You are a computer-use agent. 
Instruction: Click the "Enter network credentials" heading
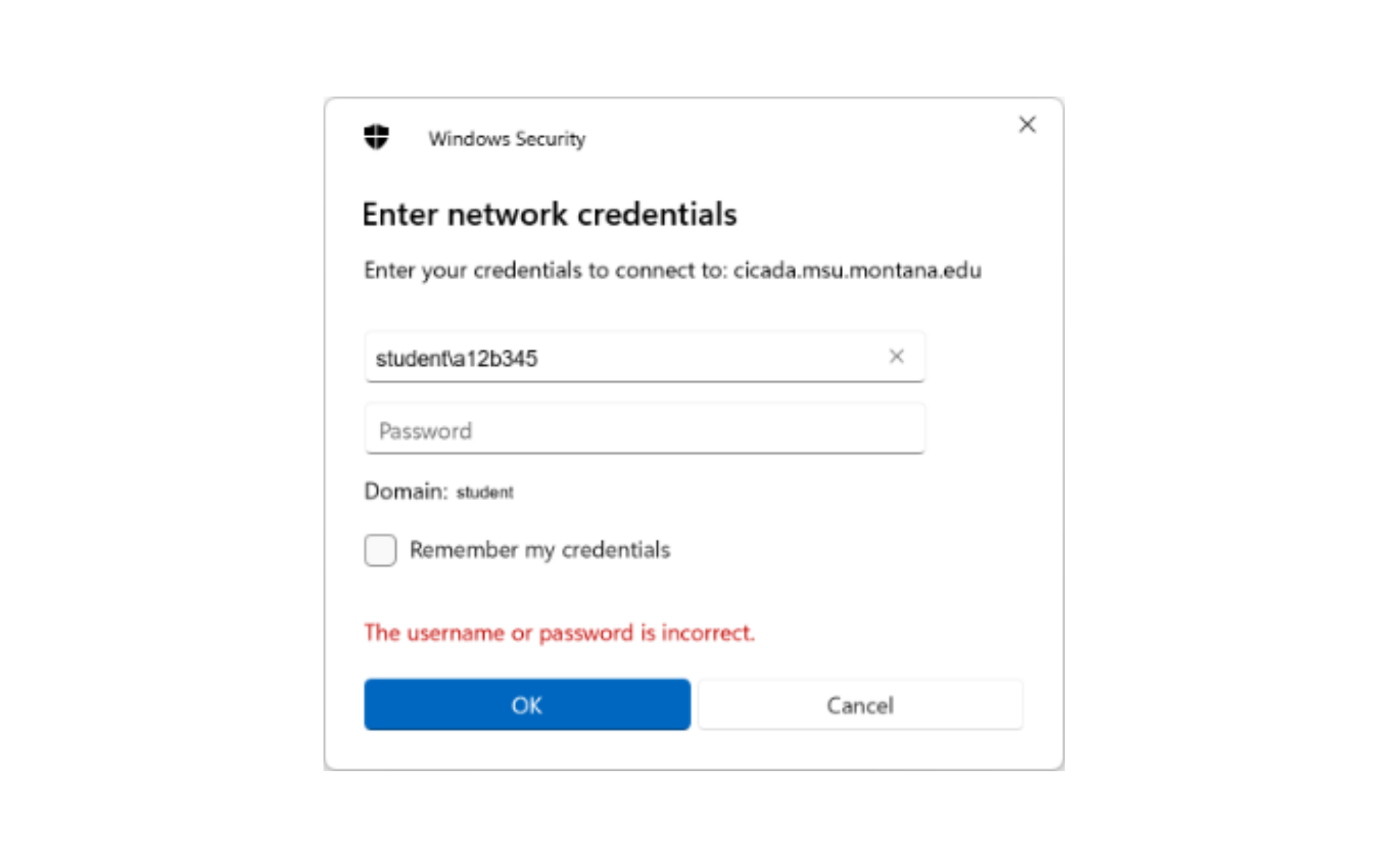coord(549,215)
